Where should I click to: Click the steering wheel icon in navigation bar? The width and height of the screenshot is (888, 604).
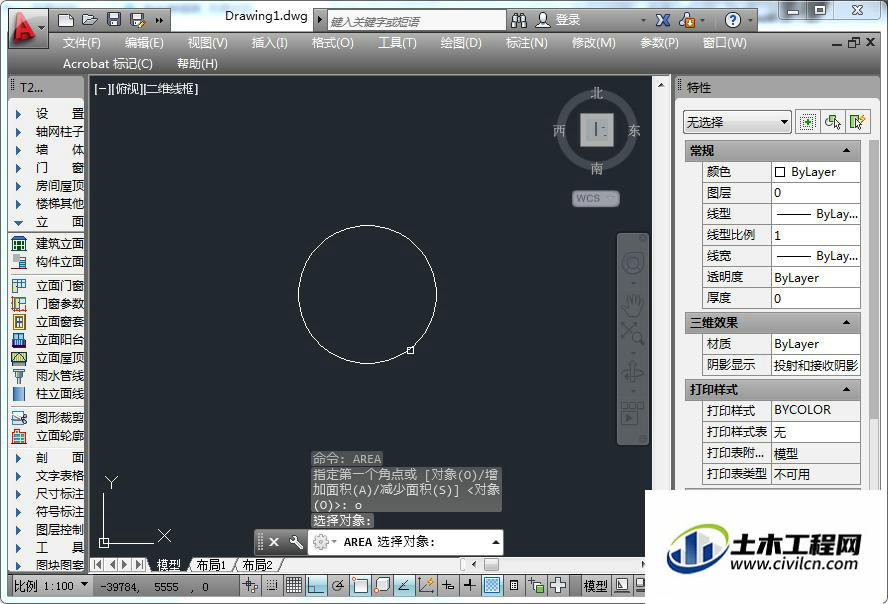632,264
